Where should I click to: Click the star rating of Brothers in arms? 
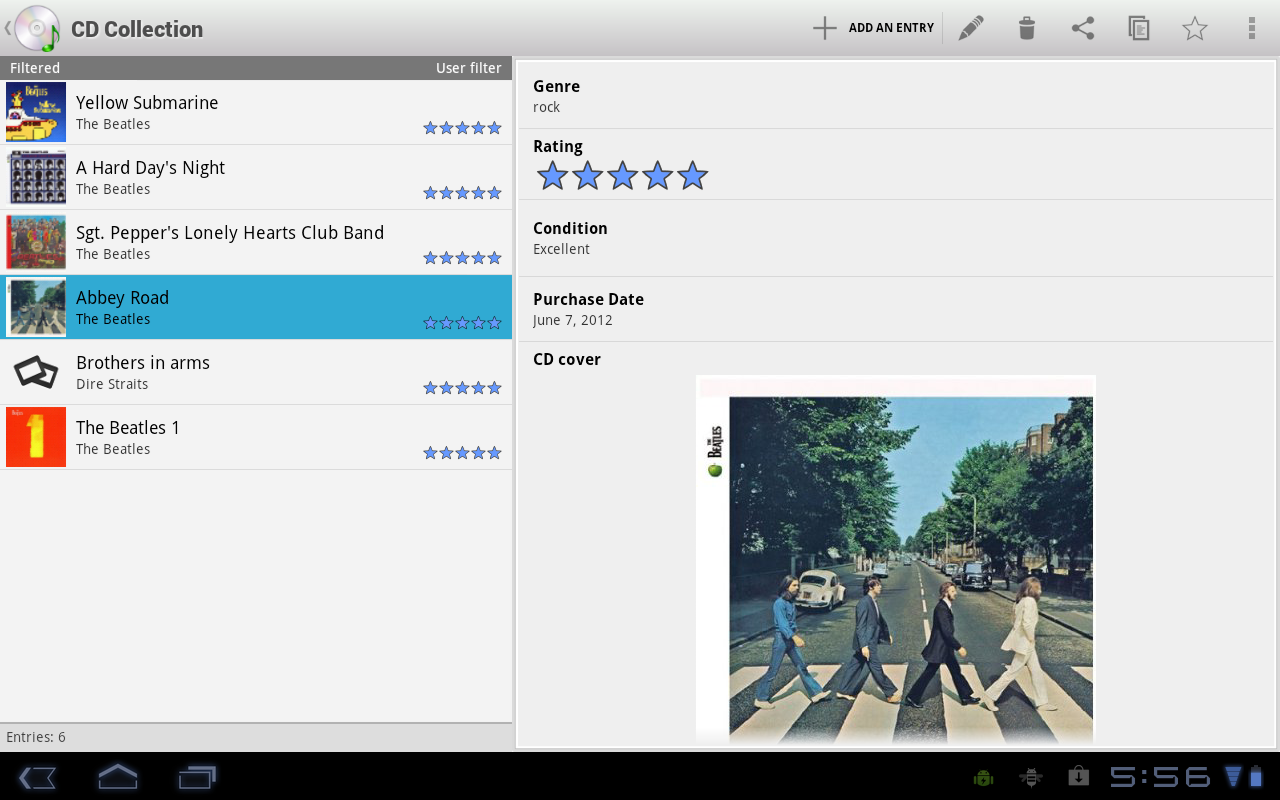point(462,388)
